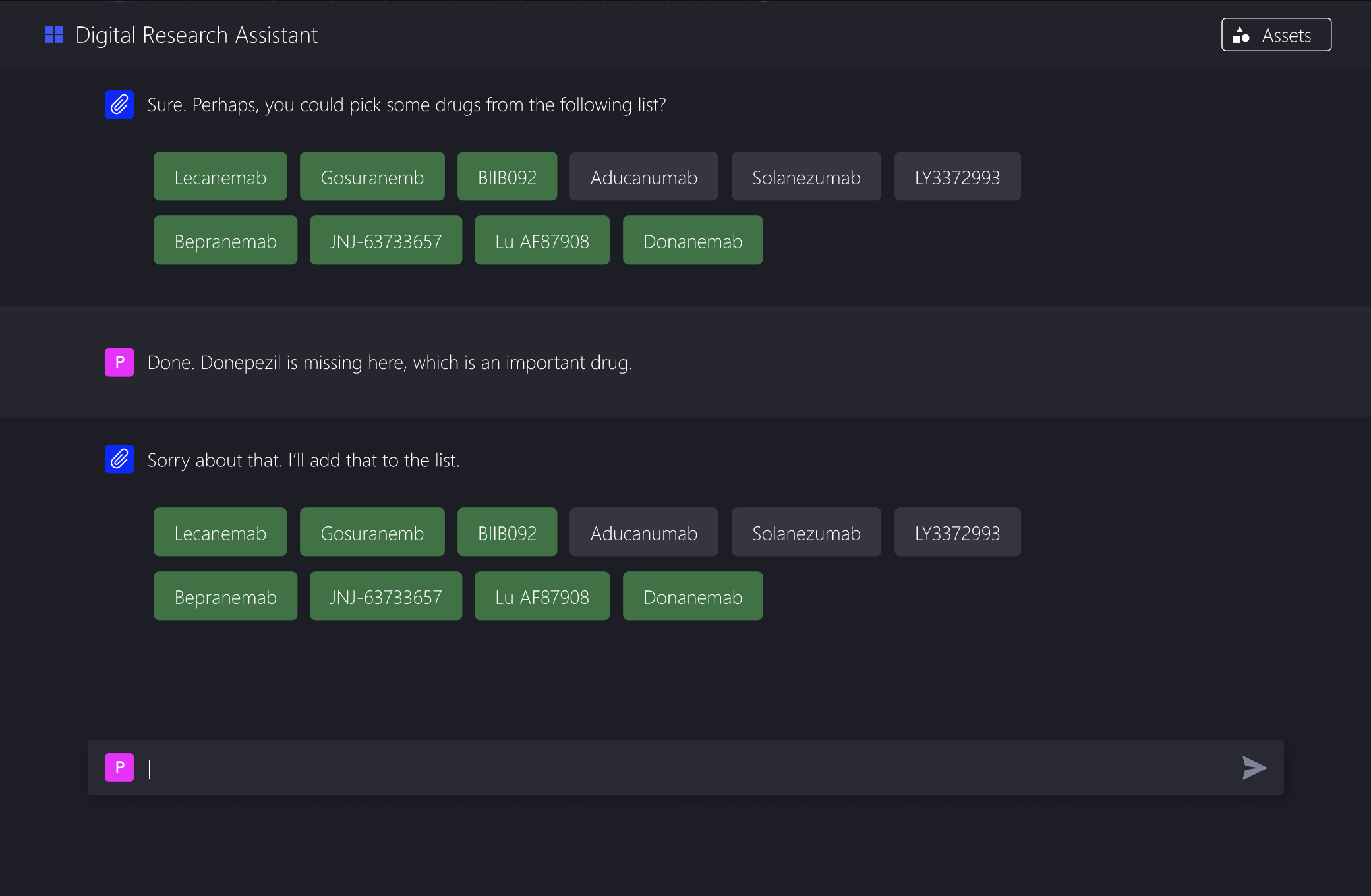Click the P avatar beside the user's message
This screenshot has height=896, width=1371.
pyautogui.click(x=119, y=362)
